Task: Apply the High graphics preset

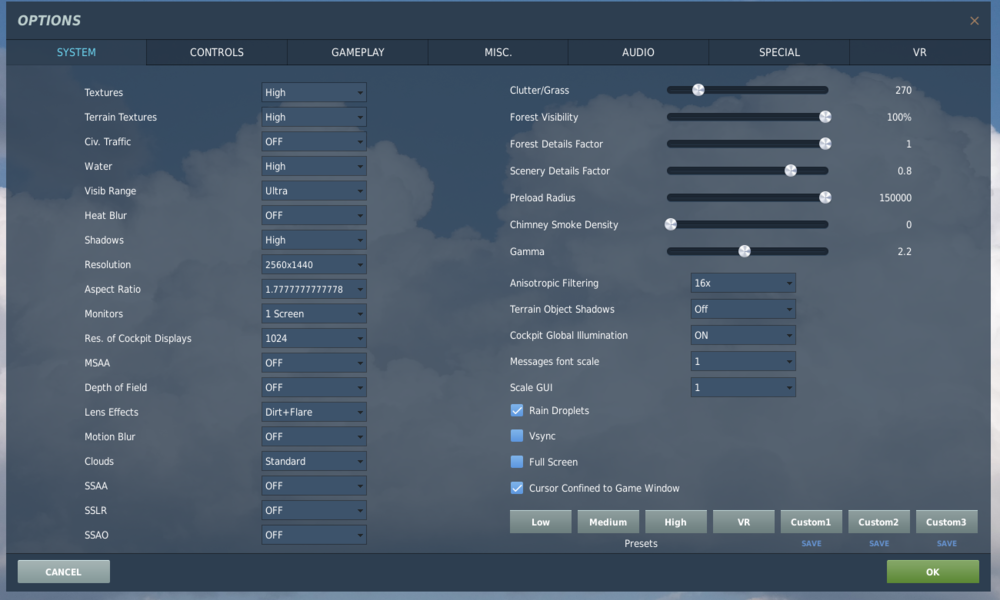Action: 675,521
